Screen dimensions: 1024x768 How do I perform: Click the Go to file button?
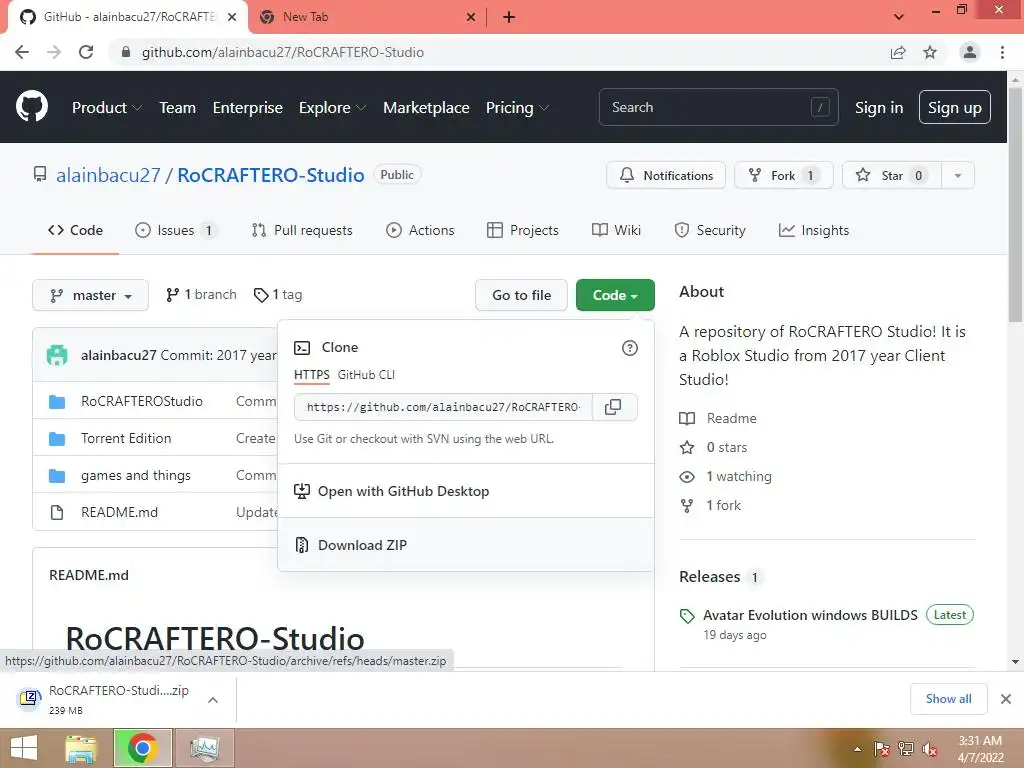point(521,295)
